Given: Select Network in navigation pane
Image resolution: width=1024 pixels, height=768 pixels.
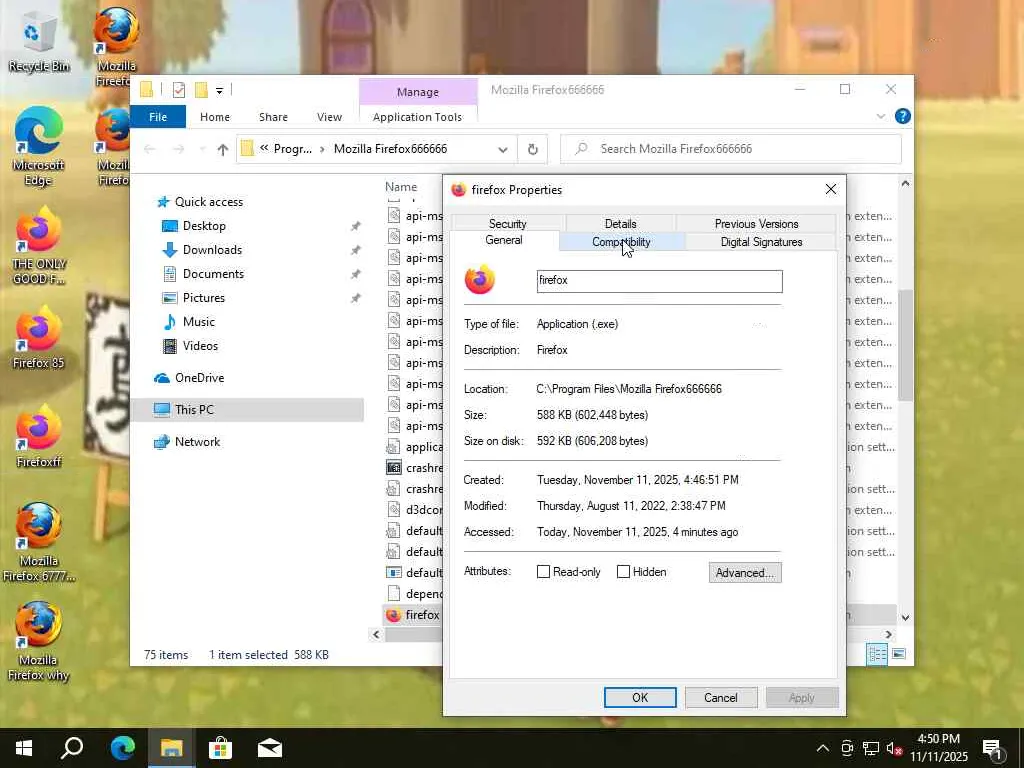Looking at the screenshot, I should pyautogui.click(x=197, y=441).
